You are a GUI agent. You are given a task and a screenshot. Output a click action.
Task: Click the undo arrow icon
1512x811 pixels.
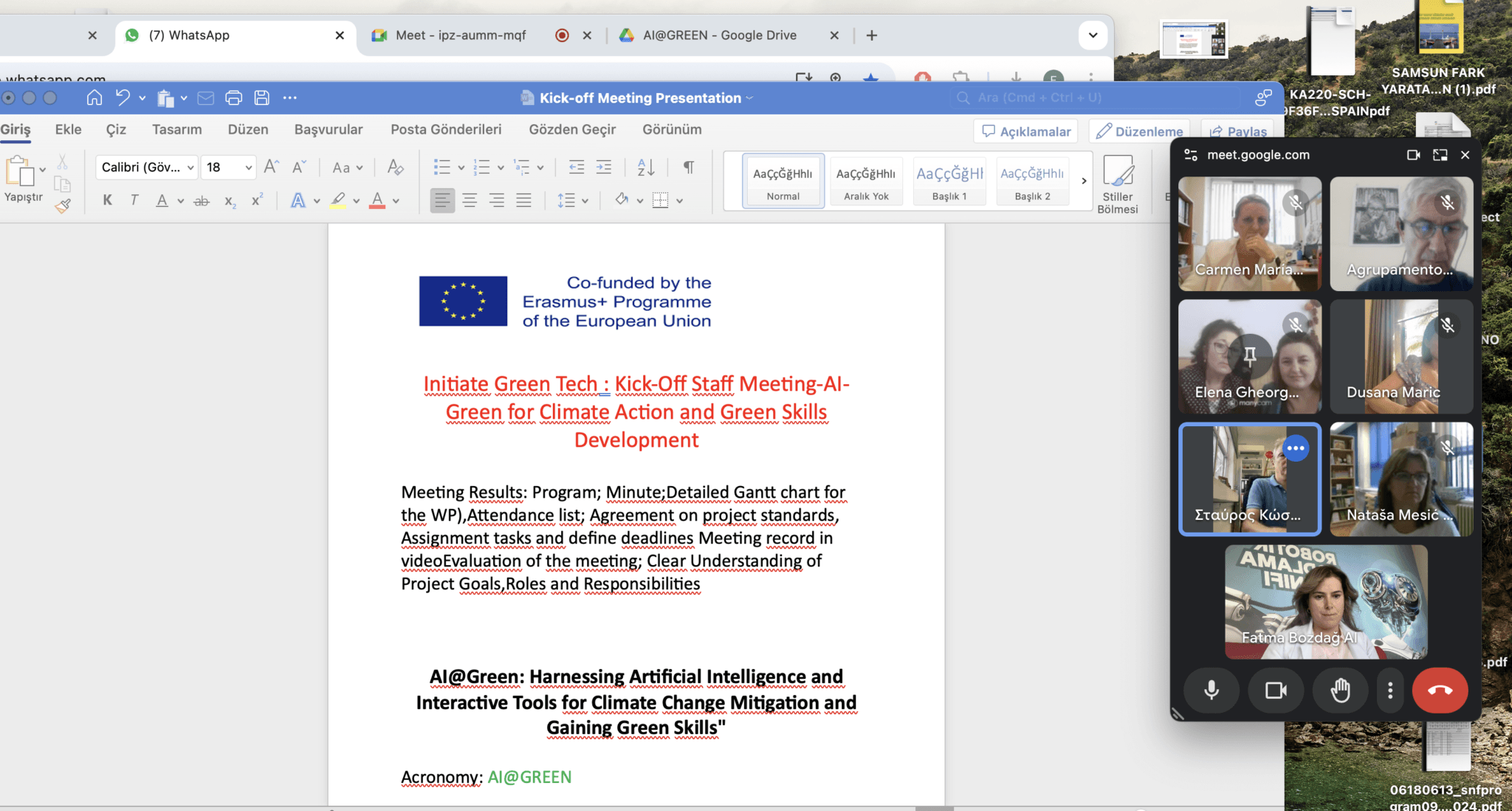[x=123, y=97]
